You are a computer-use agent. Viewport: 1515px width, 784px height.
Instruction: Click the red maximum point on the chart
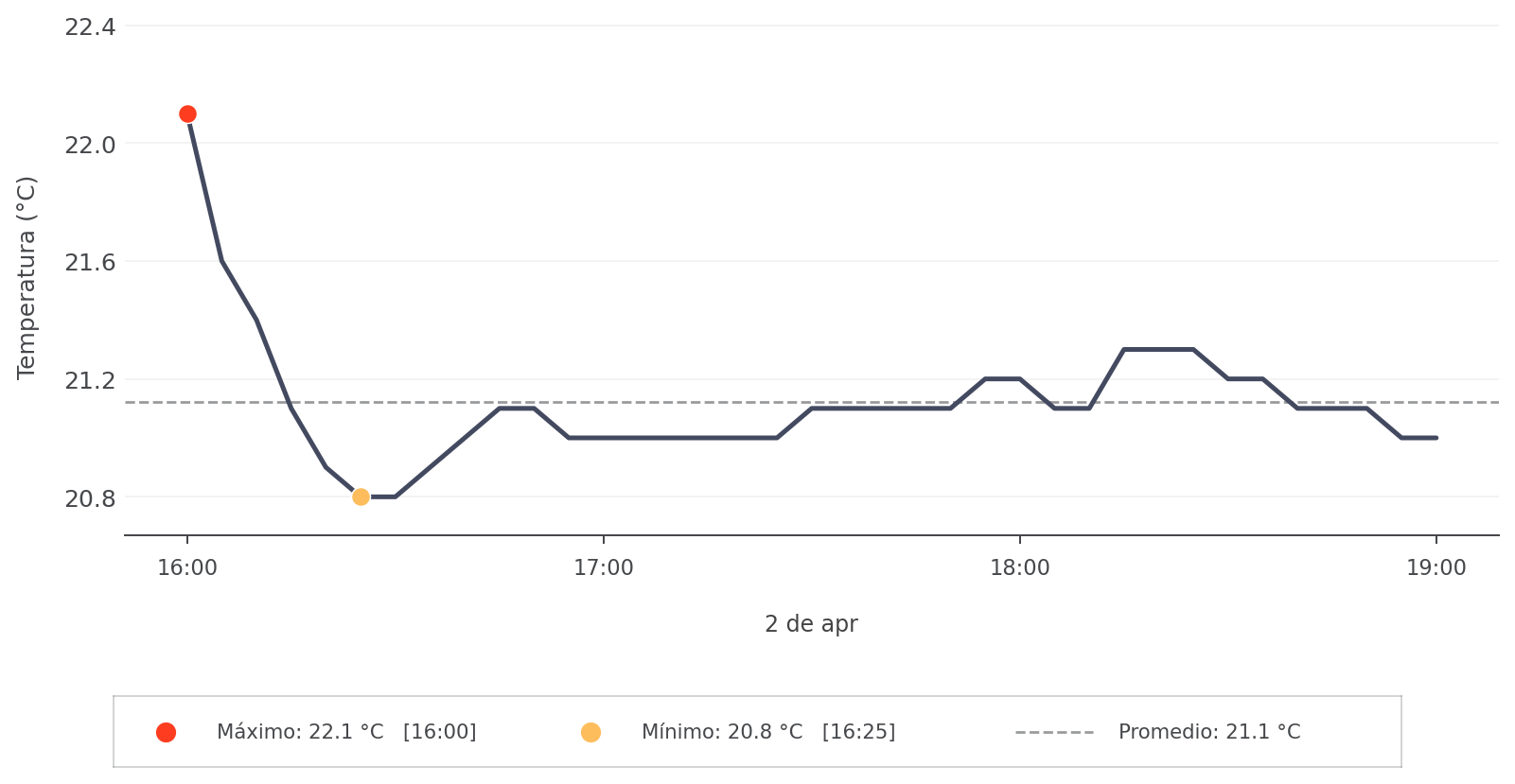[187, 114]
